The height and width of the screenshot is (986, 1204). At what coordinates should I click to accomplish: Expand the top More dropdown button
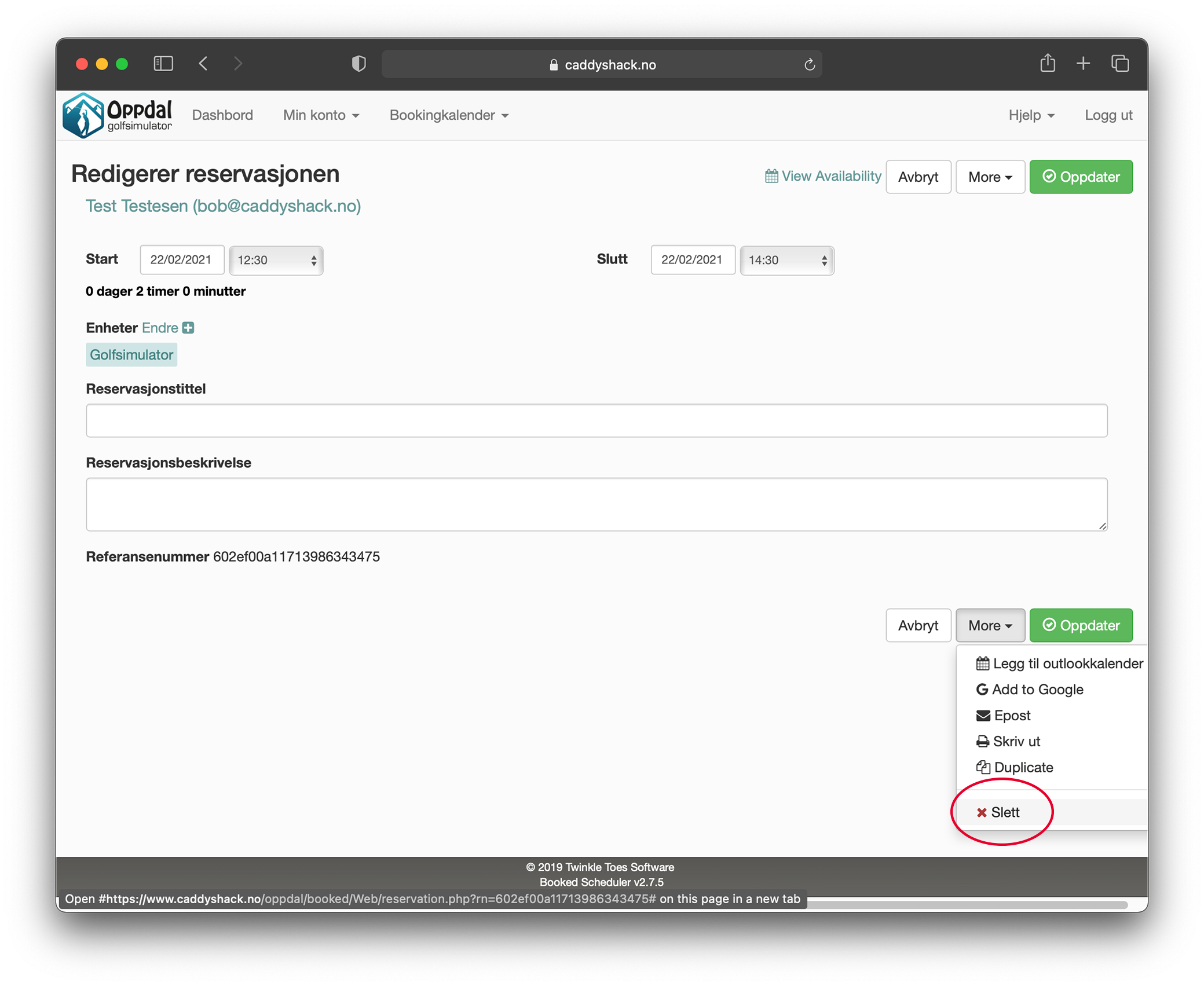pyautogui.click(x=989, y=177)
